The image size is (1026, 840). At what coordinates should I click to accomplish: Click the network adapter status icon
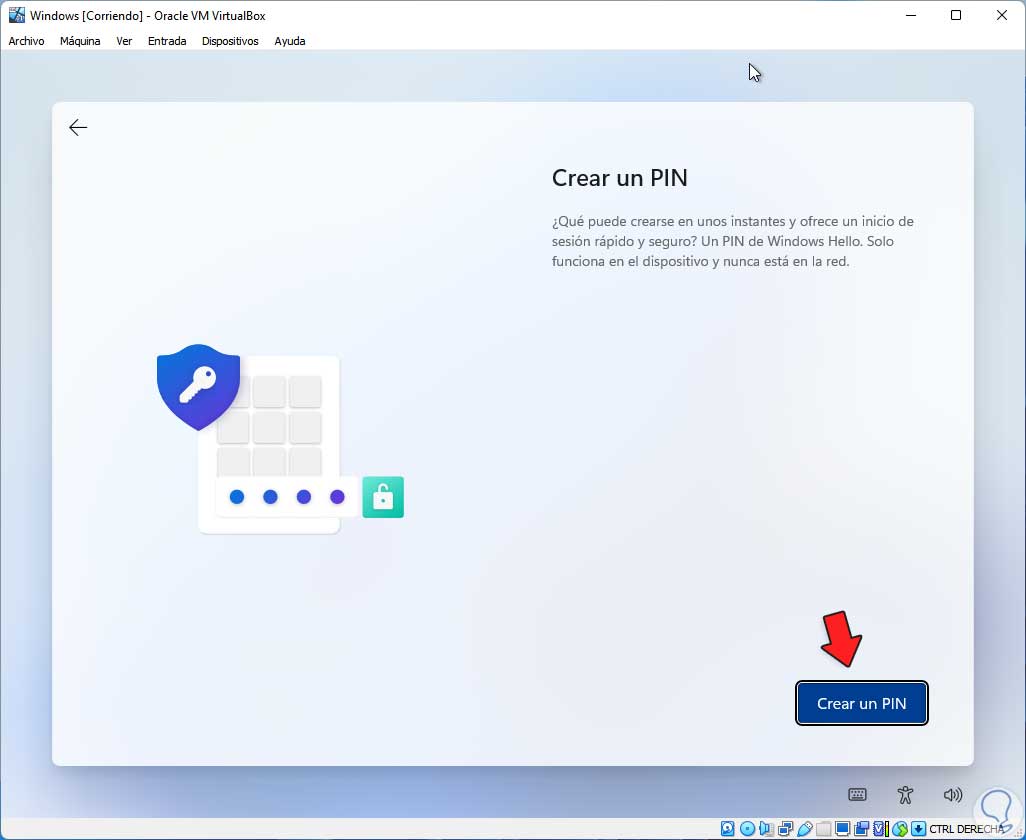click(x=785, y=829)
